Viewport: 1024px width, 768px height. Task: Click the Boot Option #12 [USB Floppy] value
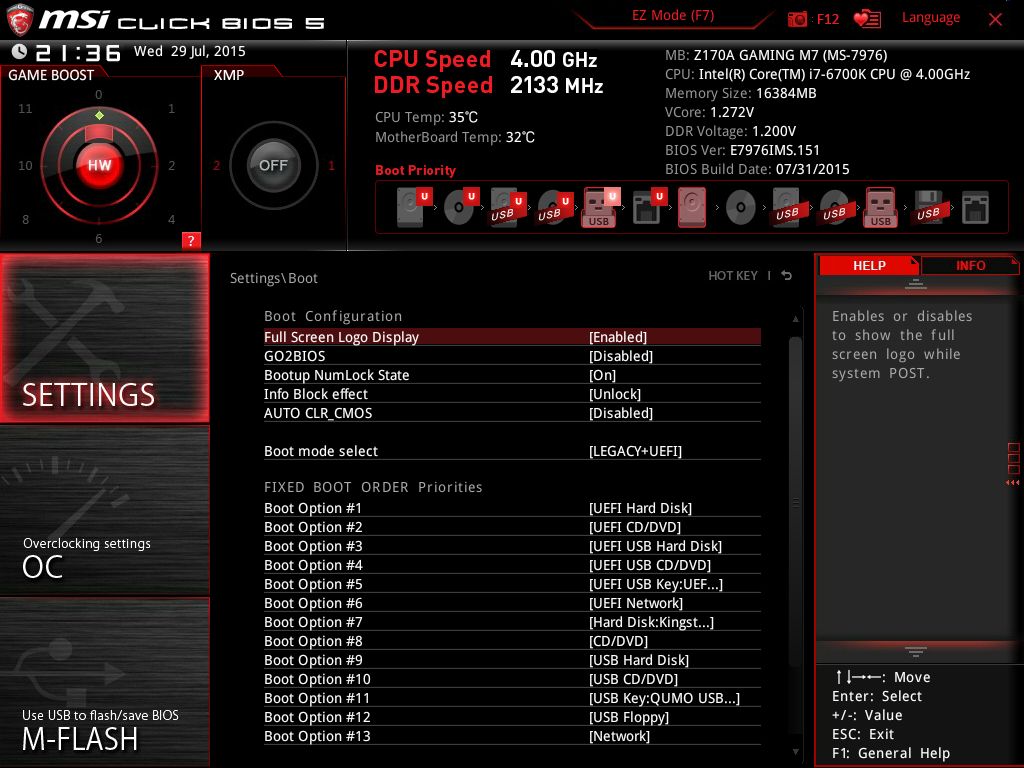click(629, 717)
